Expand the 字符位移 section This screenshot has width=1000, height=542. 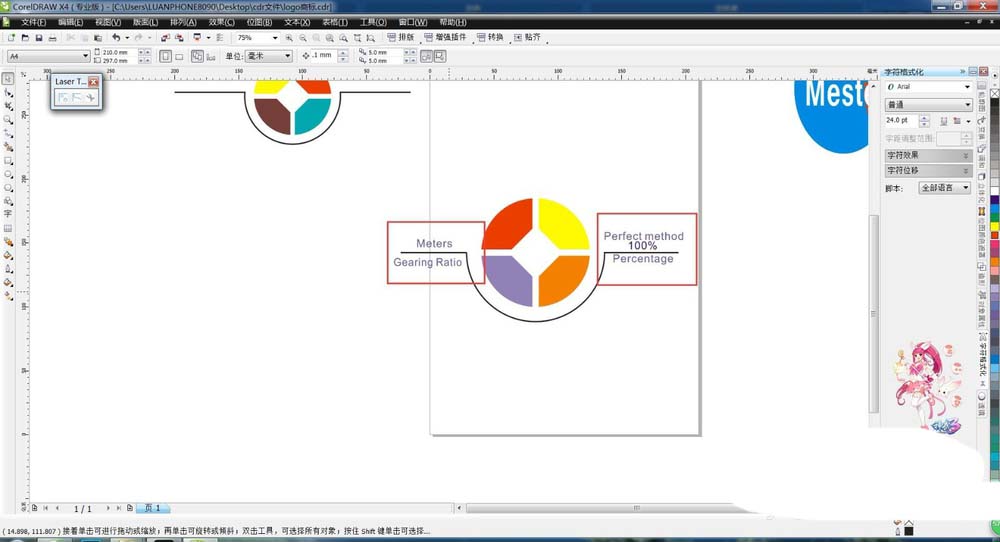click(928, 170)
